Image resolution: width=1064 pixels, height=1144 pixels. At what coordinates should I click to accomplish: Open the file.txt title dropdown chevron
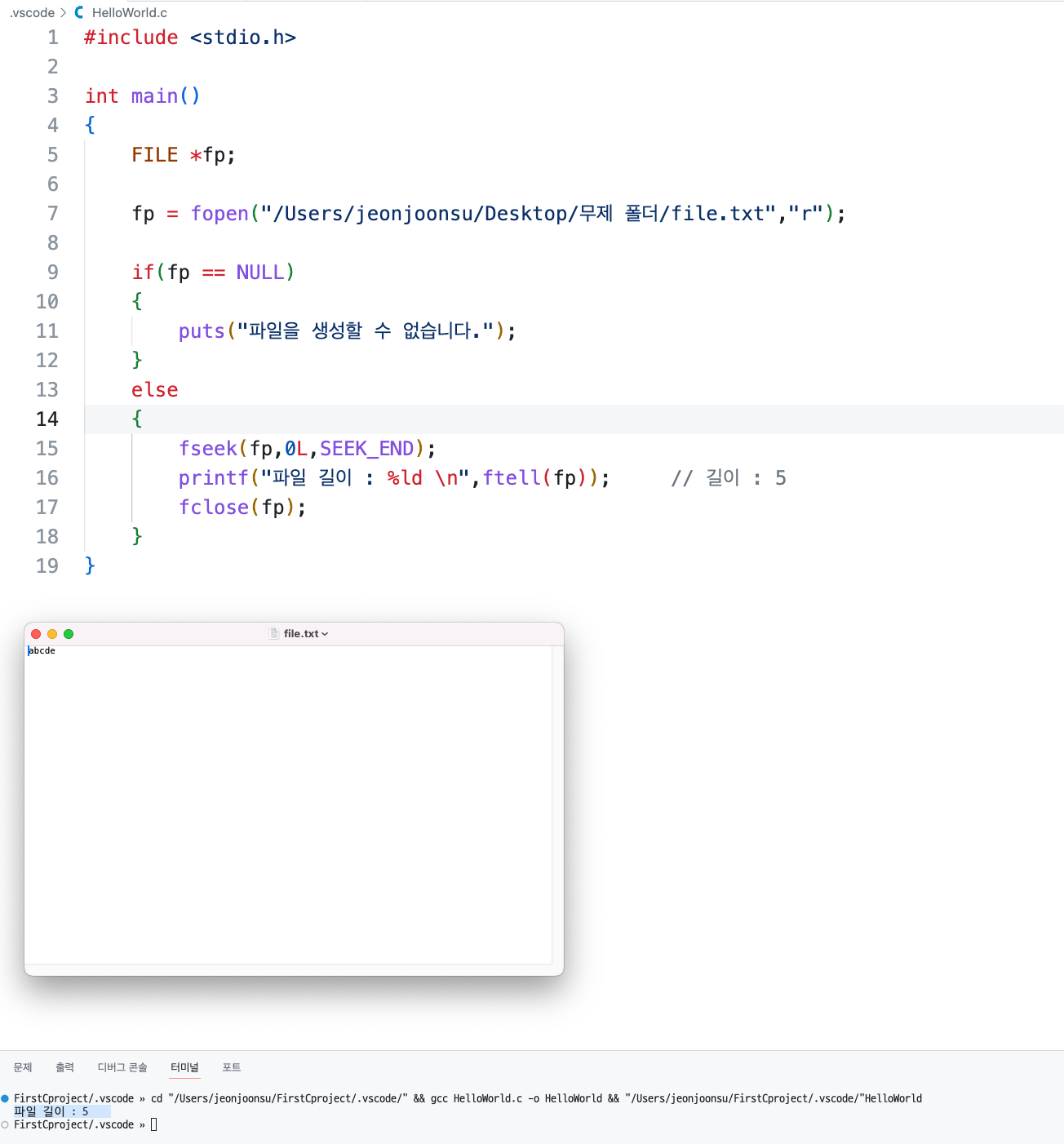pos(325,634)
